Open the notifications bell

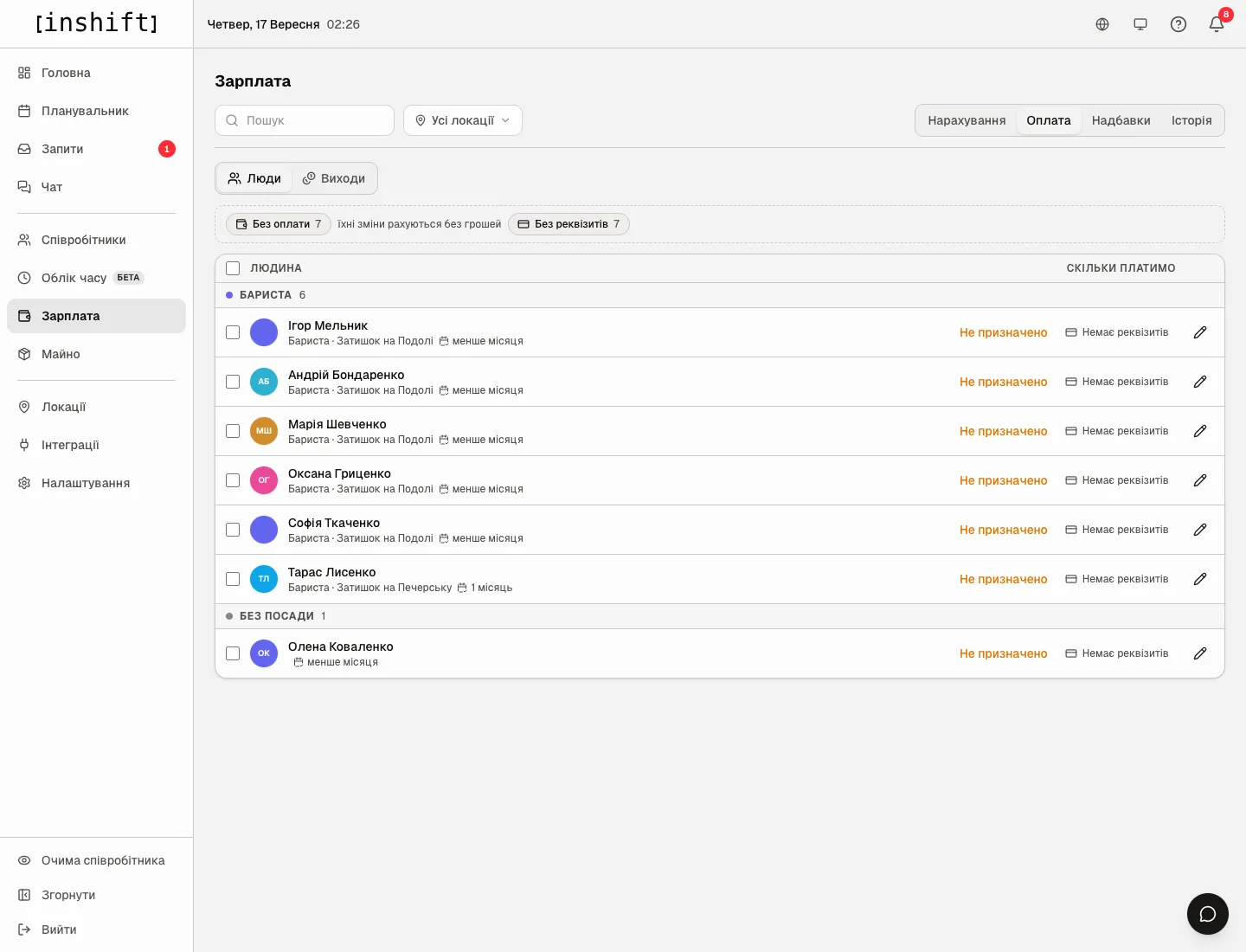tap(1217, 24)
